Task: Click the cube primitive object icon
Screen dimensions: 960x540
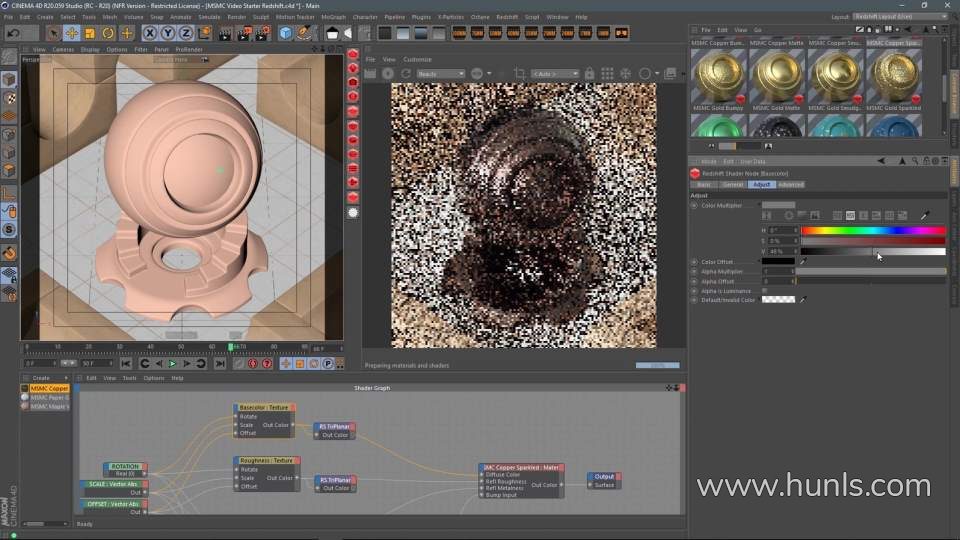Action: [286, 33]
